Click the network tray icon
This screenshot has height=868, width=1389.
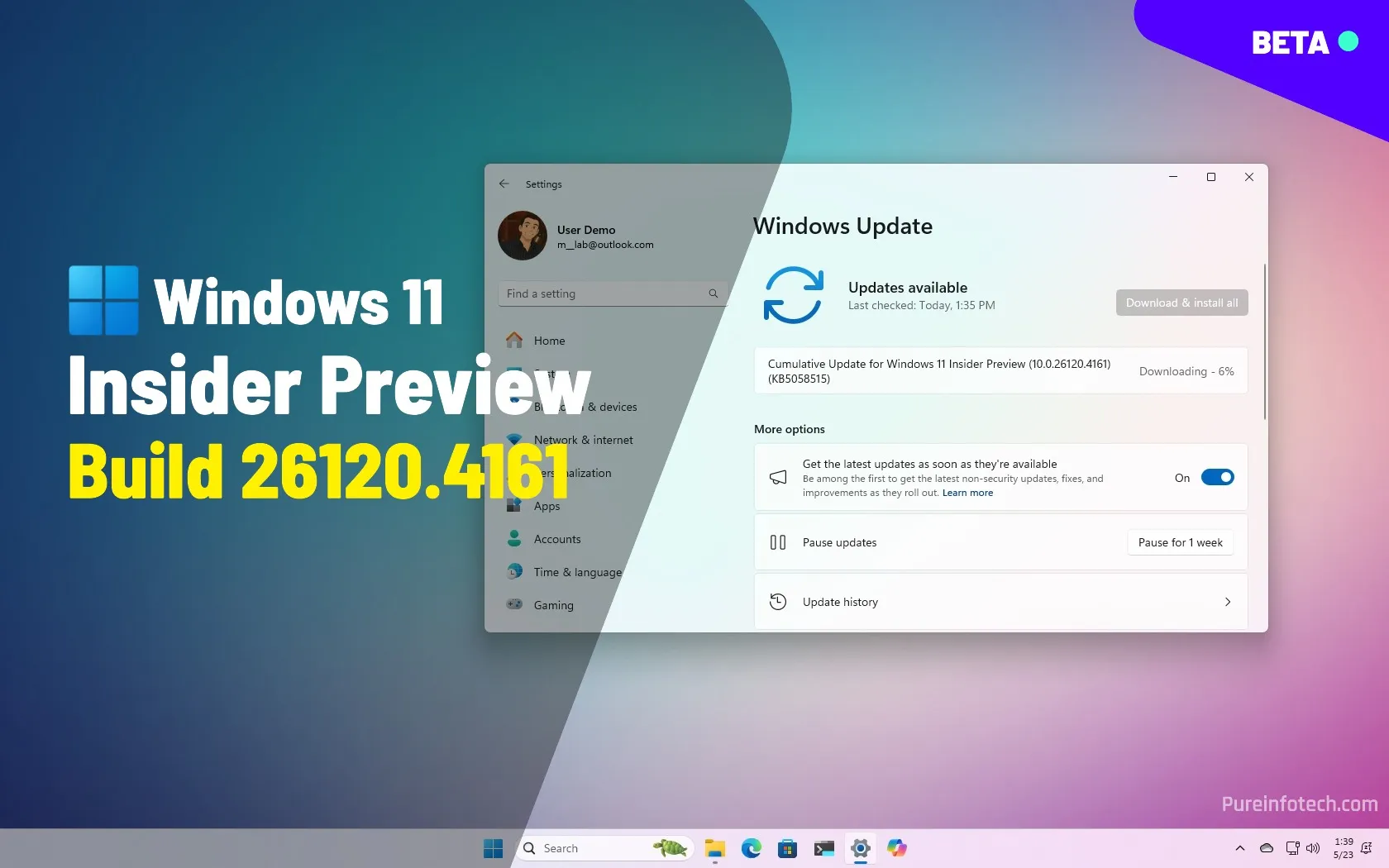[1292, 848]
